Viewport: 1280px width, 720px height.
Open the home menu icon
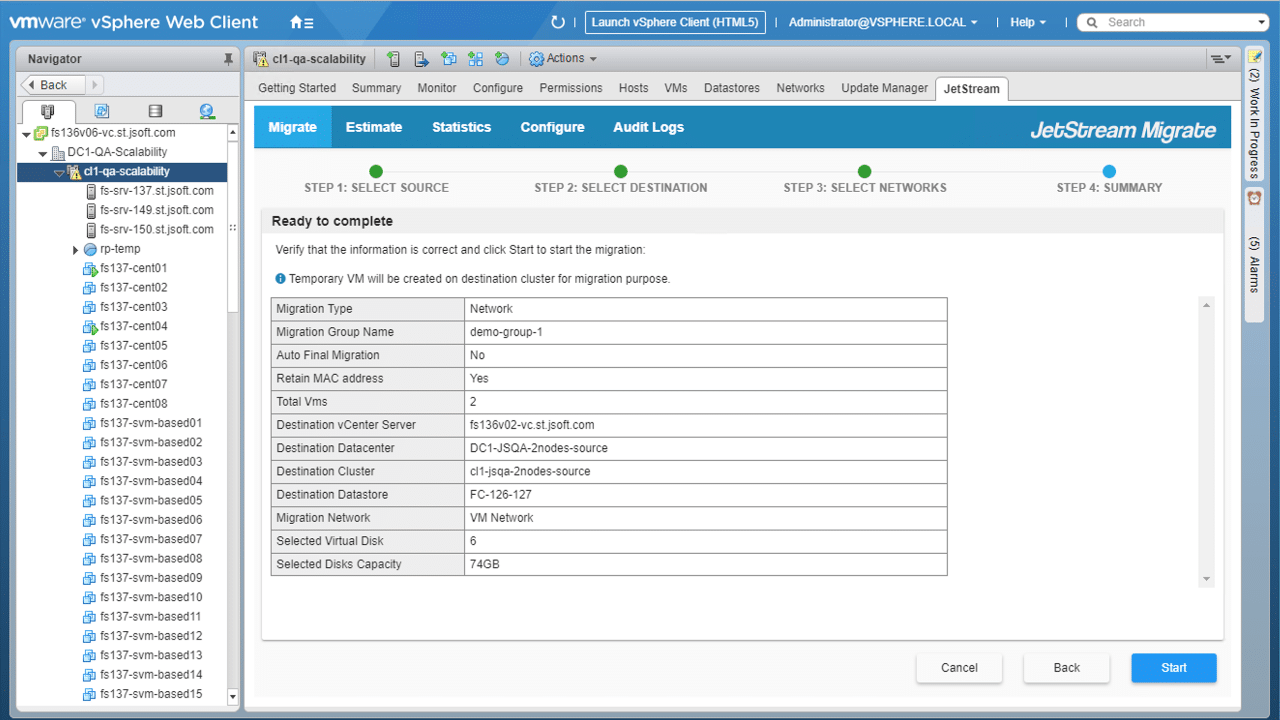point(301,22)
